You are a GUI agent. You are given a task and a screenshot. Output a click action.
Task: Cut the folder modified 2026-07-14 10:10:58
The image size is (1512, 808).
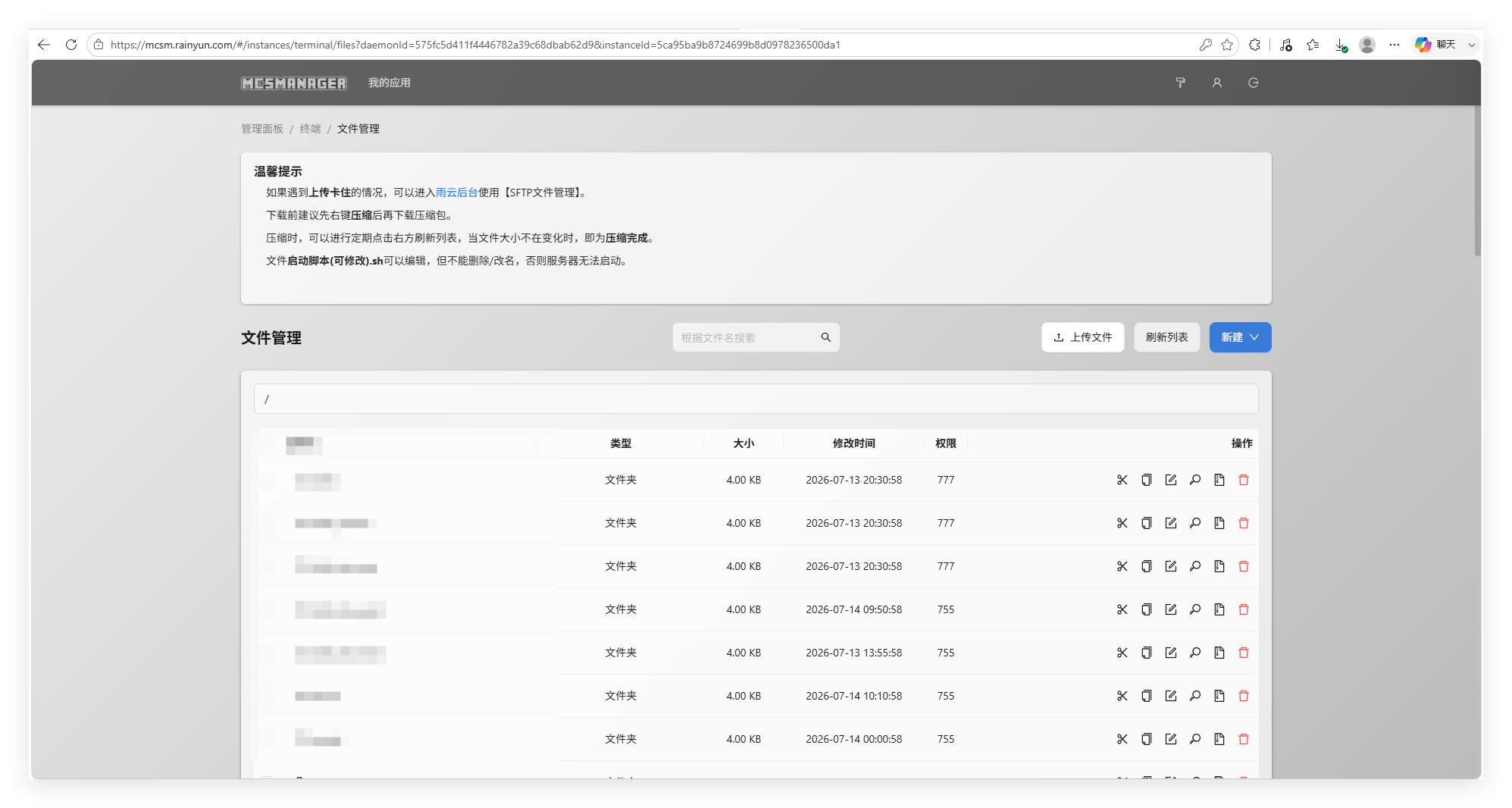pyautogui.click(x=1122, y=696)
